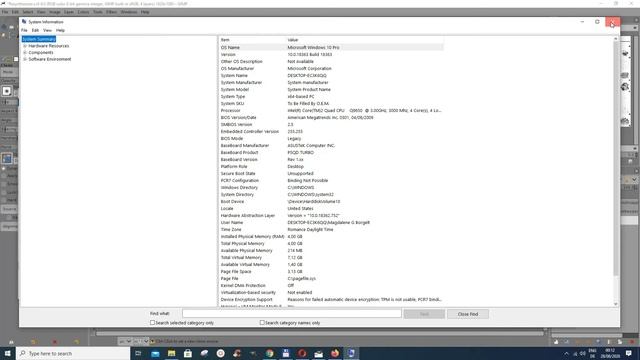Select the 'Hardware Abstraction Layer' row
The image size is (640, 360).
point(331,215)
